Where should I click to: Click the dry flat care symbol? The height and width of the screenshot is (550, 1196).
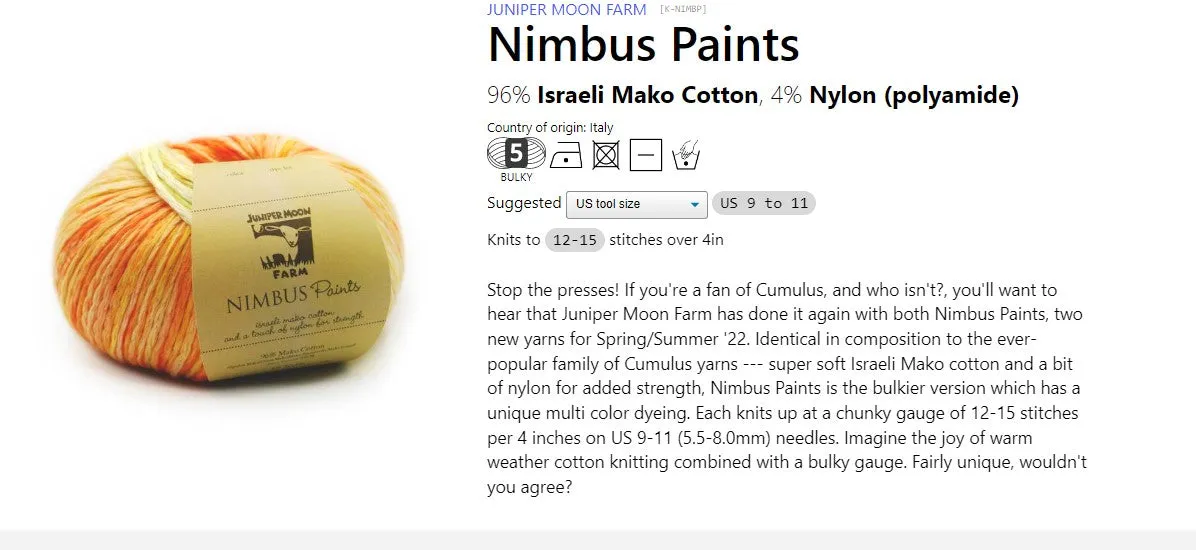pos(646,155)
